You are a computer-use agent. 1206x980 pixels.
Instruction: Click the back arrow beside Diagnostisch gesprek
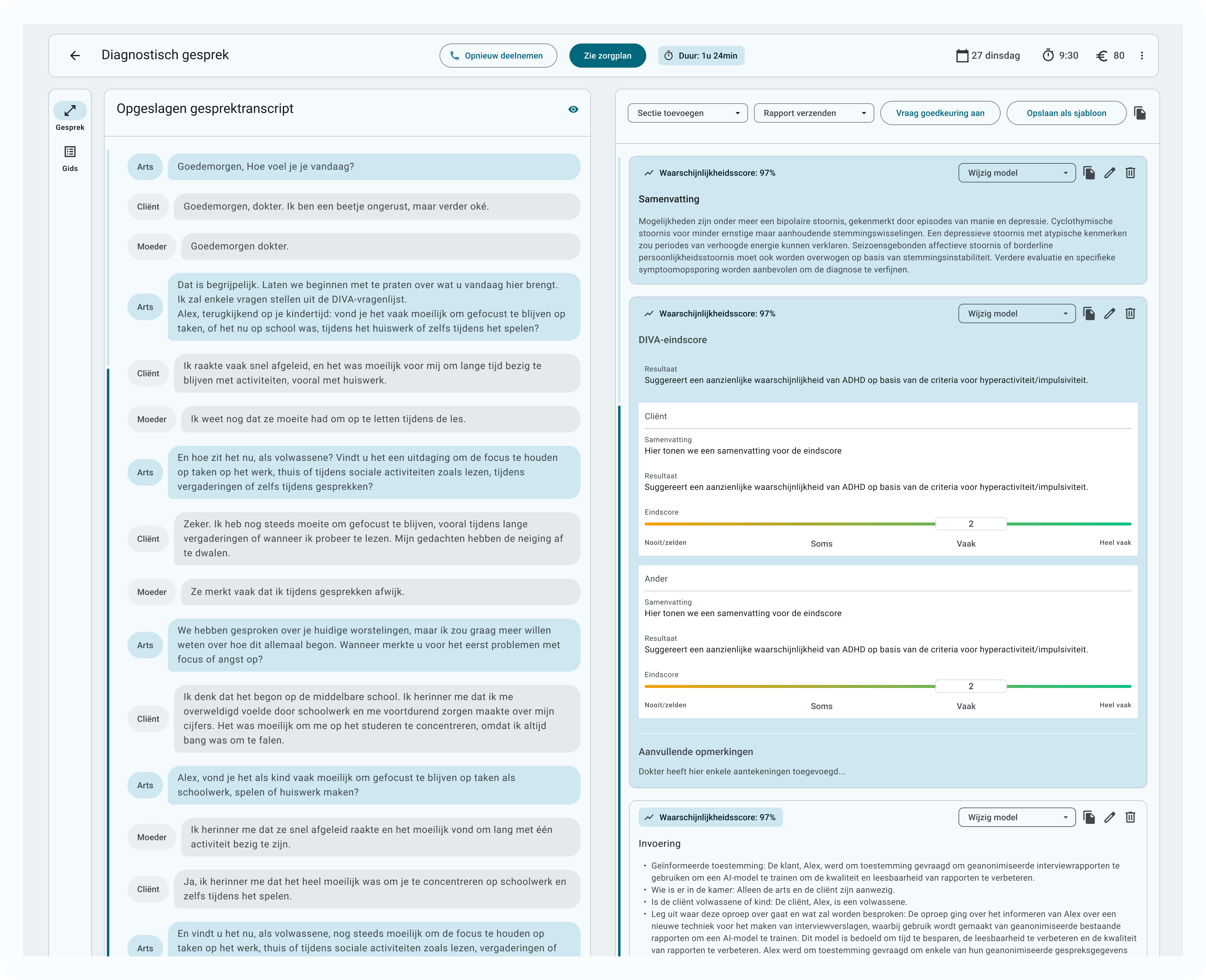click(x=75, y=55)
